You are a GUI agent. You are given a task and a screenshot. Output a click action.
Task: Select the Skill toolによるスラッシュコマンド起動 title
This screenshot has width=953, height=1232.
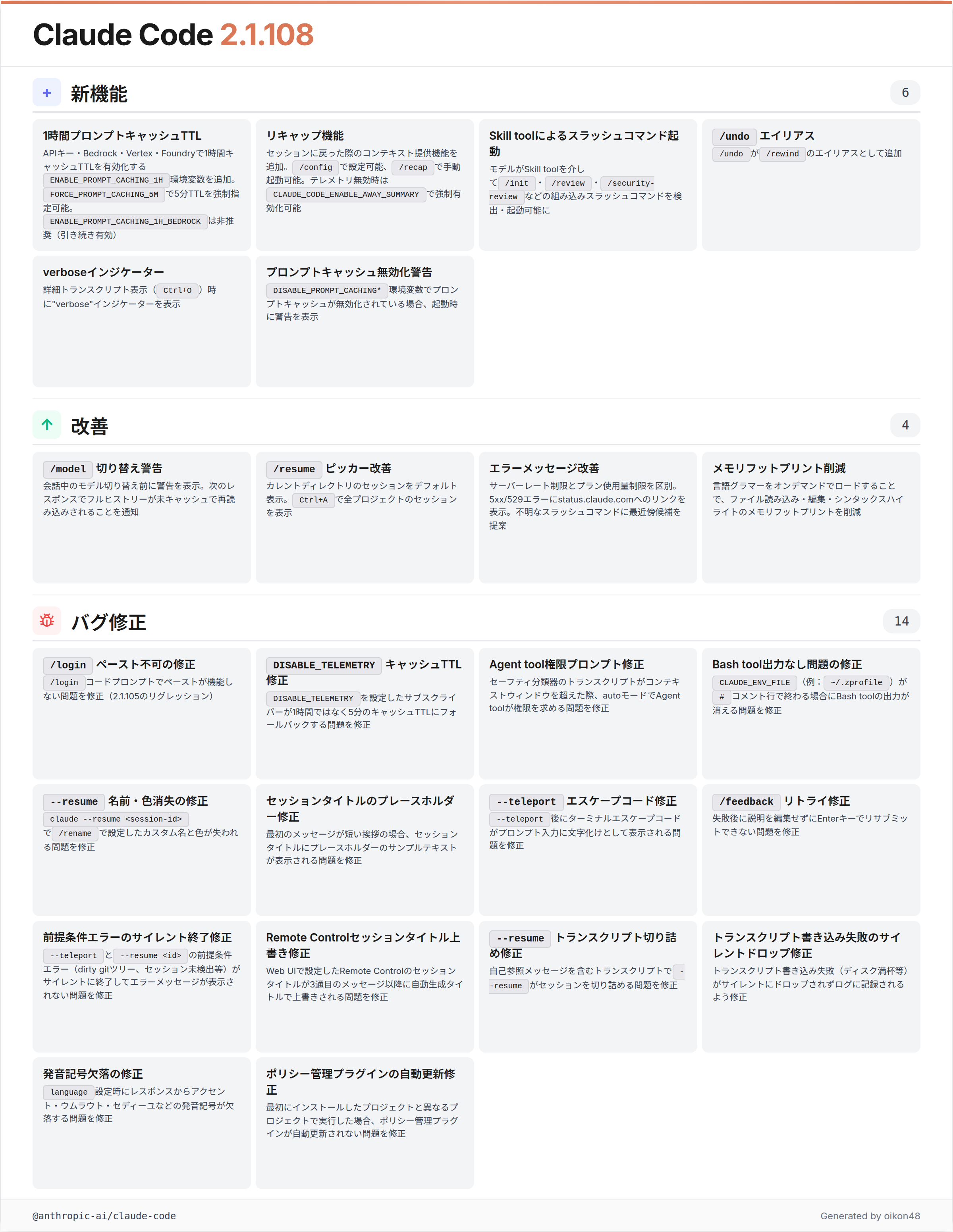584,144
